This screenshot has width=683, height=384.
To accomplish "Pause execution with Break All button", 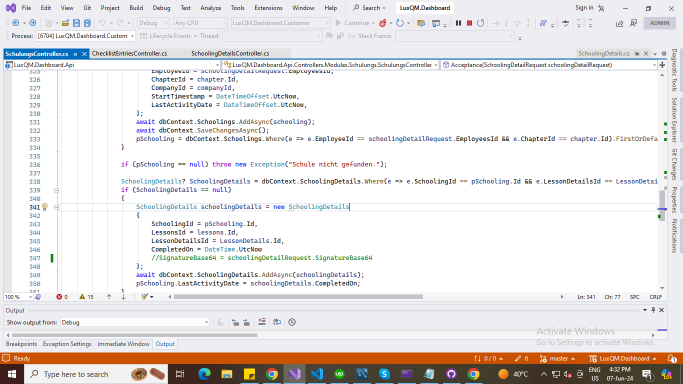I will click(458, 23).
